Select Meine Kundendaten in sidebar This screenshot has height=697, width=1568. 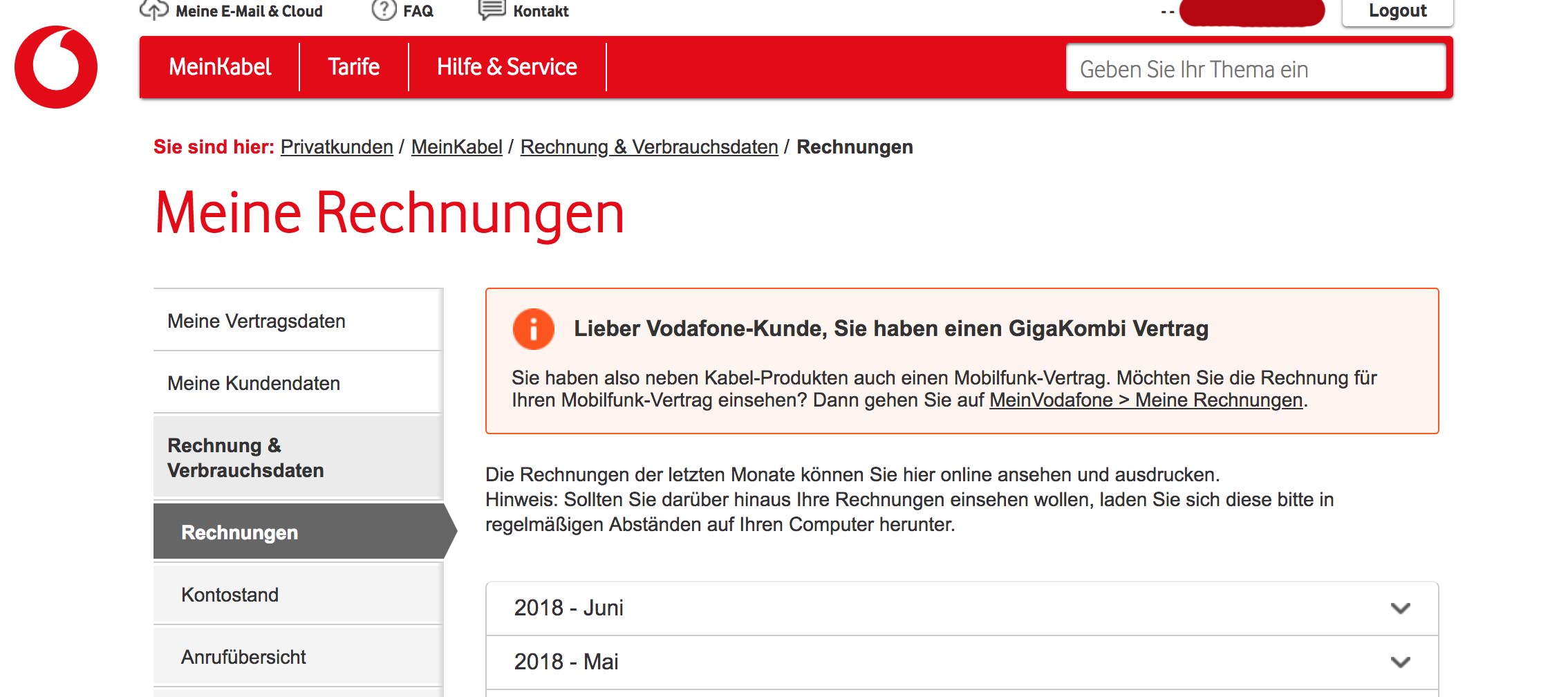tap(298, 383)
